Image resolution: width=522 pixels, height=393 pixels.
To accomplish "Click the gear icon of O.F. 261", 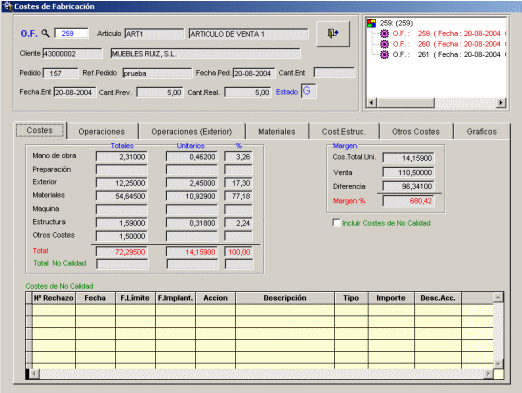I will (384, 54).
